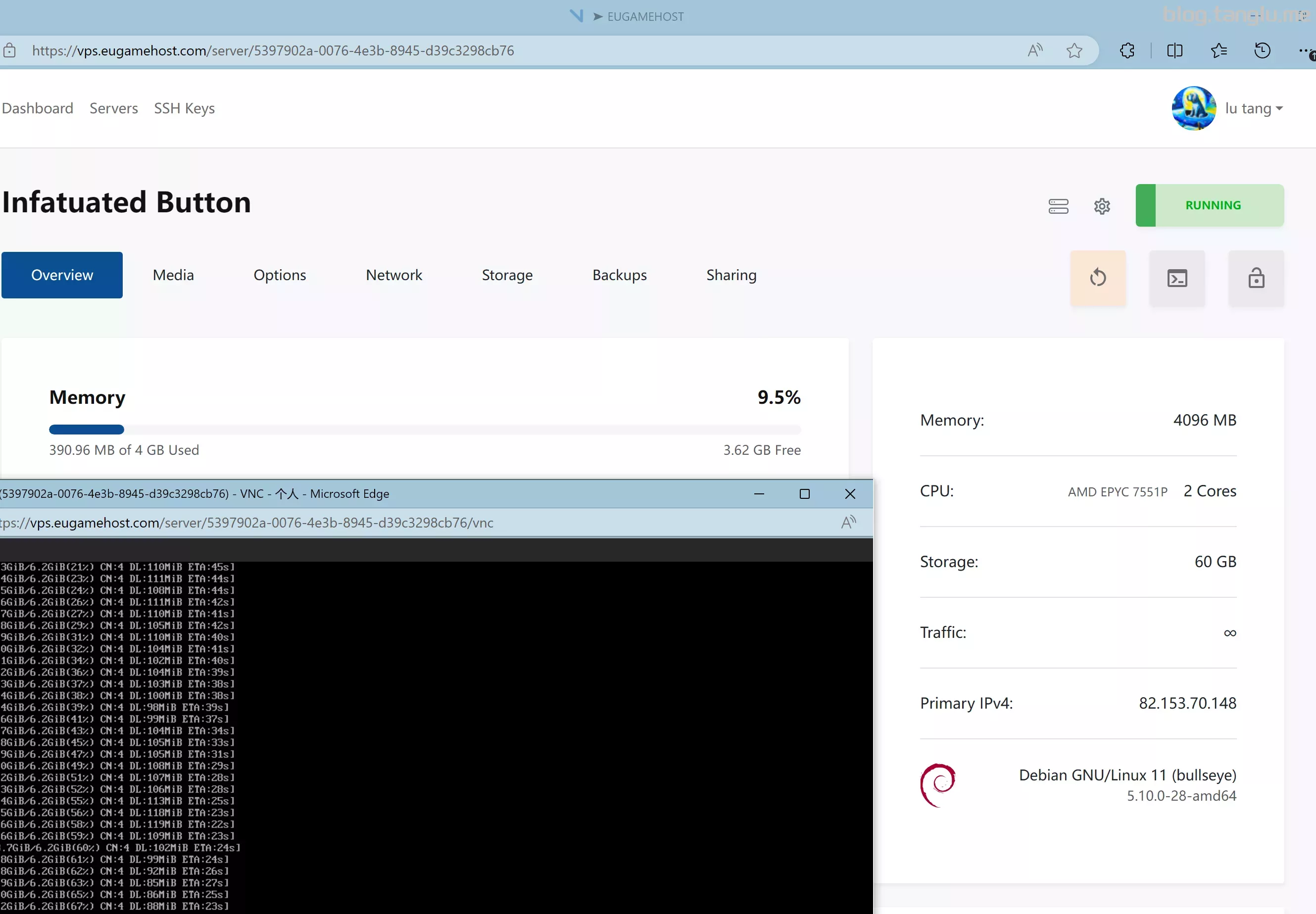Click the RUNNING power status button

click(1210, 205)
